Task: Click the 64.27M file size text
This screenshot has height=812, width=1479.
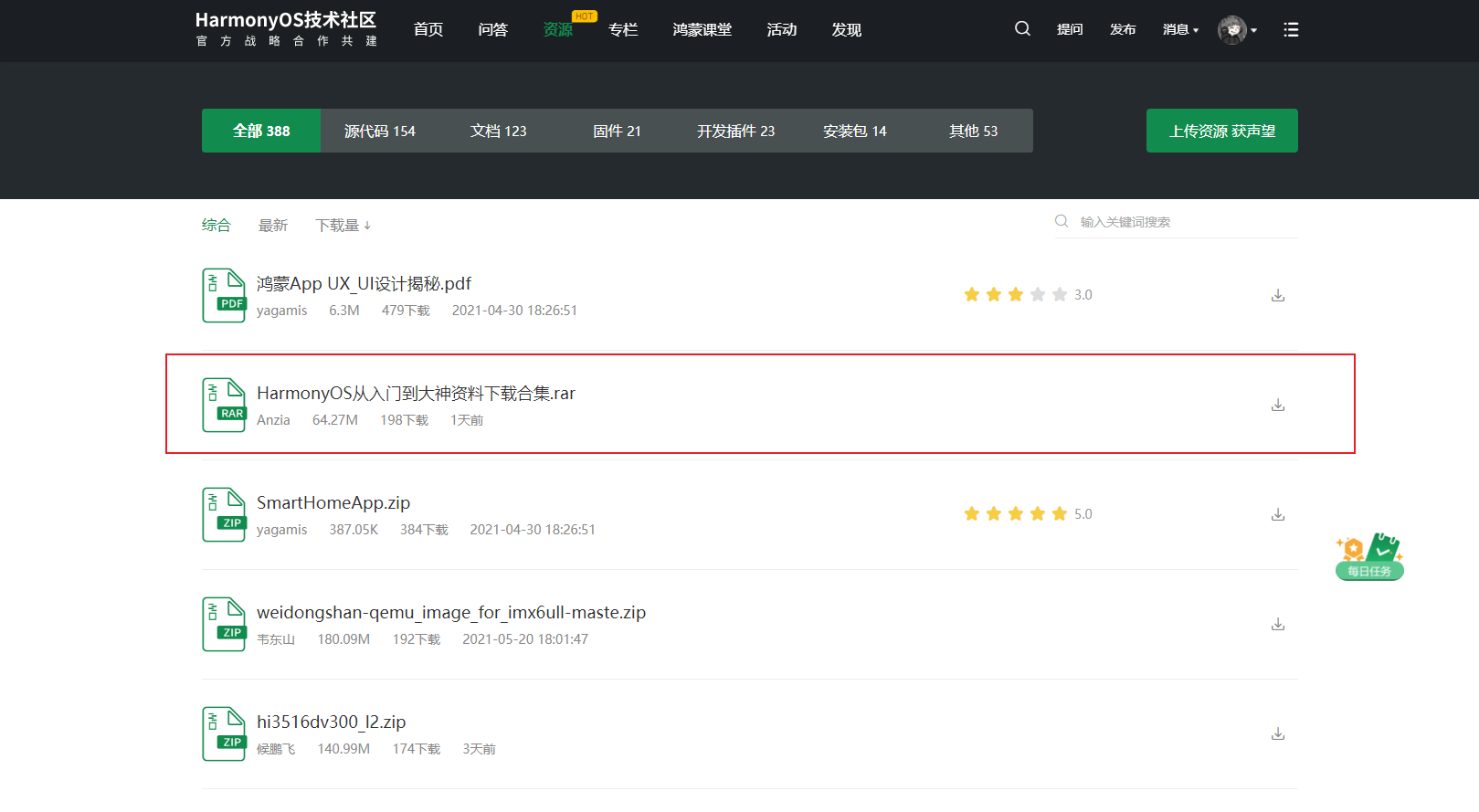Action: [335, 420]
